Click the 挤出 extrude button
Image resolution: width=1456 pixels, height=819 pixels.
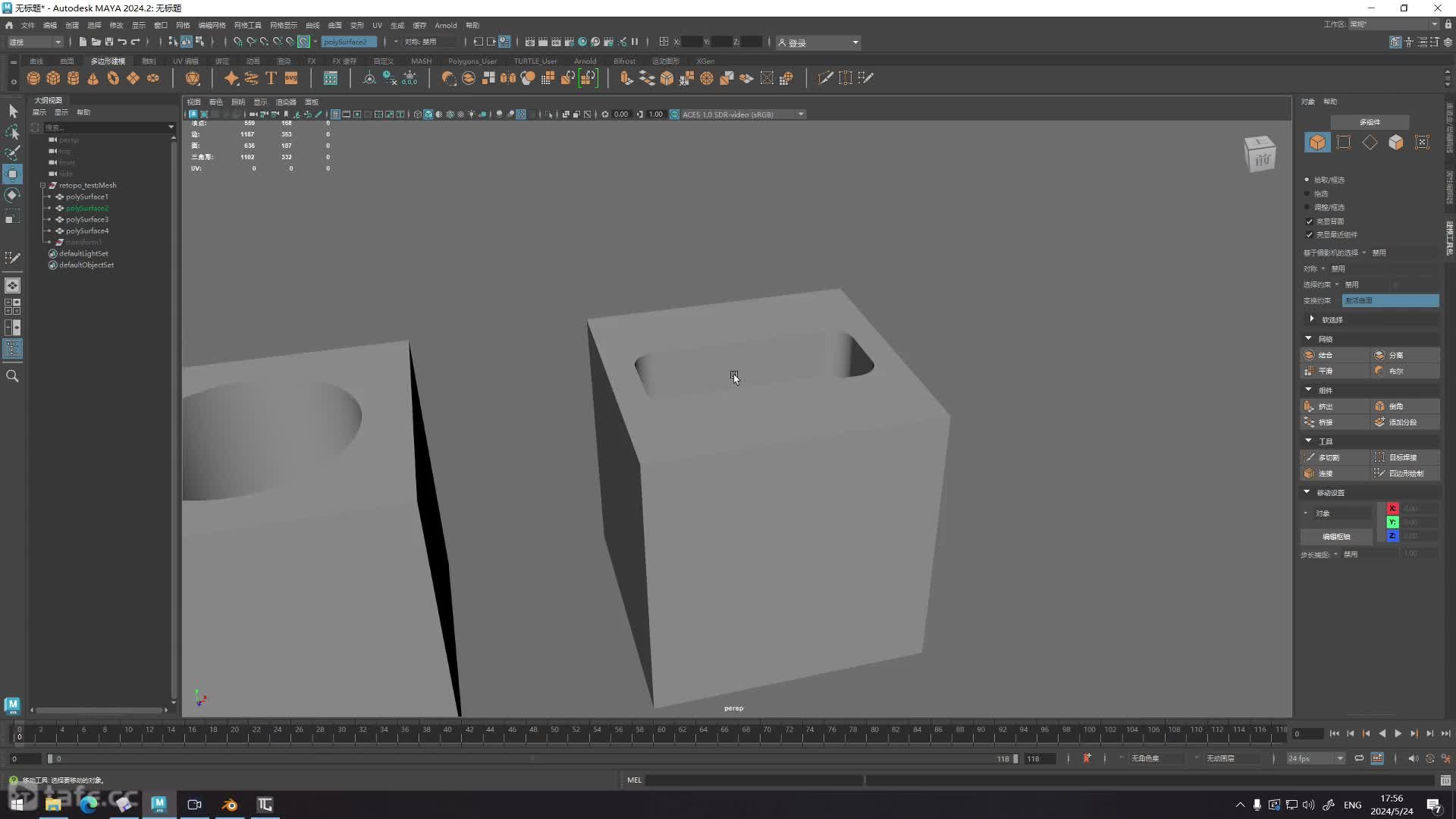tap(1335, 406)
